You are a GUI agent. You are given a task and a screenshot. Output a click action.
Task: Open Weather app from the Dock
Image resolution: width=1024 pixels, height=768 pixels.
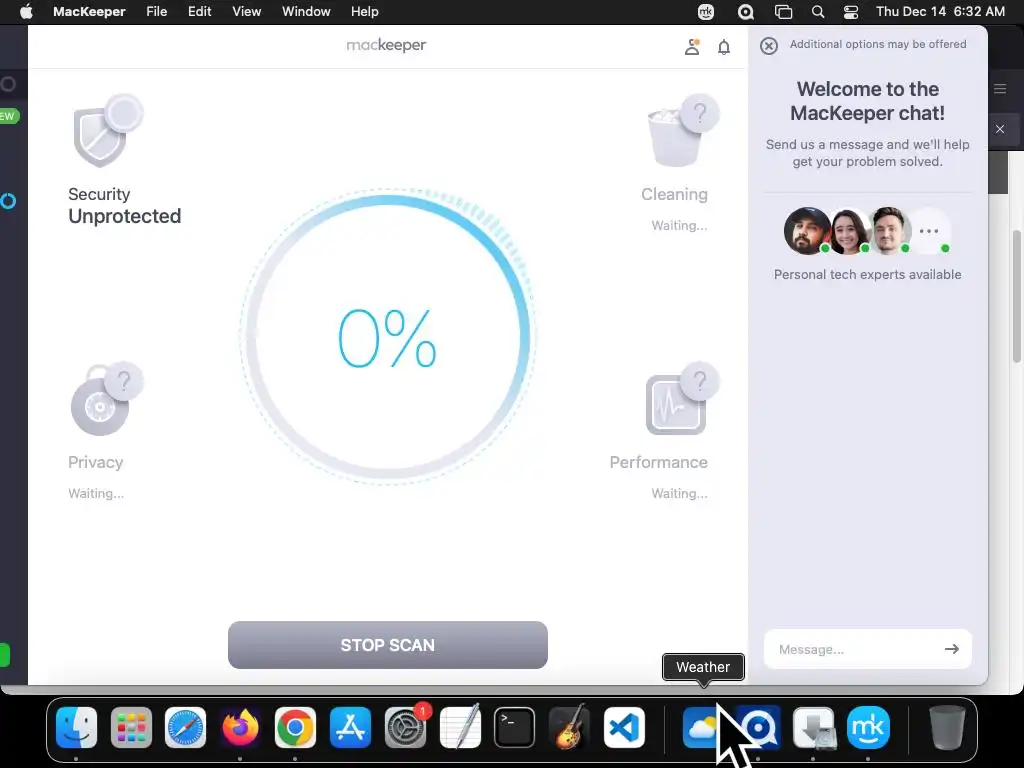point(703,727)
